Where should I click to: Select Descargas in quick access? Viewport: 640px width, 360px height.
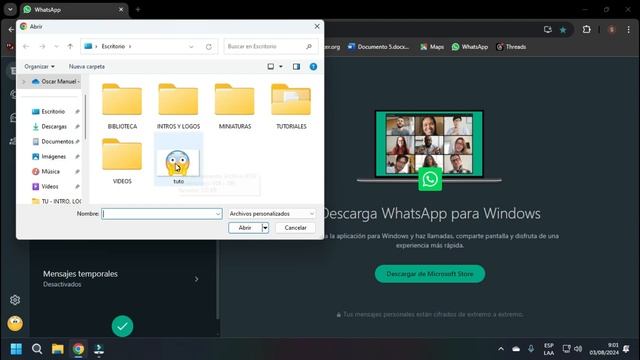[x=53, y=127]
